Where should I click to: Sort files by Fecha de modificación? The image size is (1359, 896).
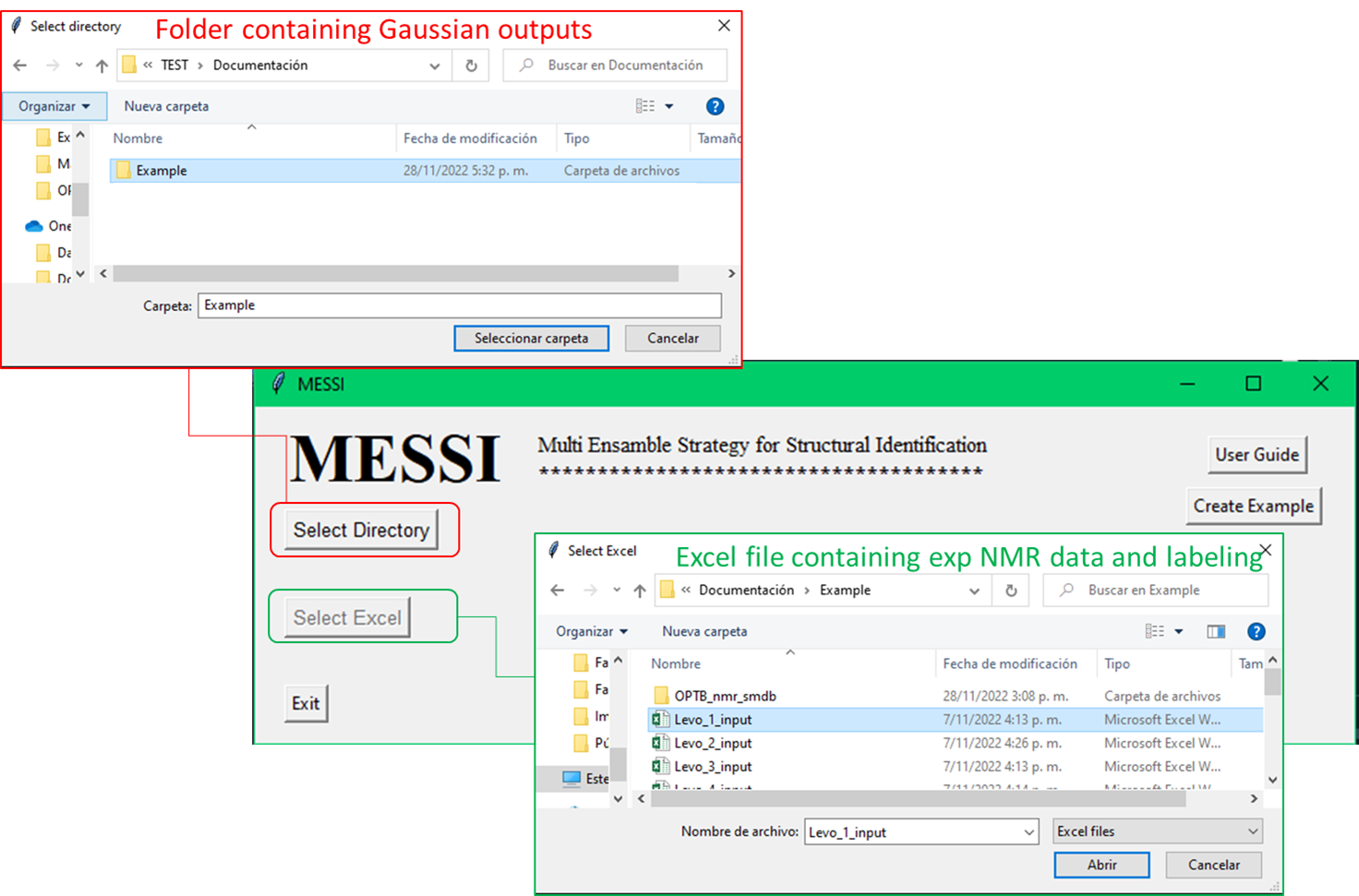tap(1013, 663)
